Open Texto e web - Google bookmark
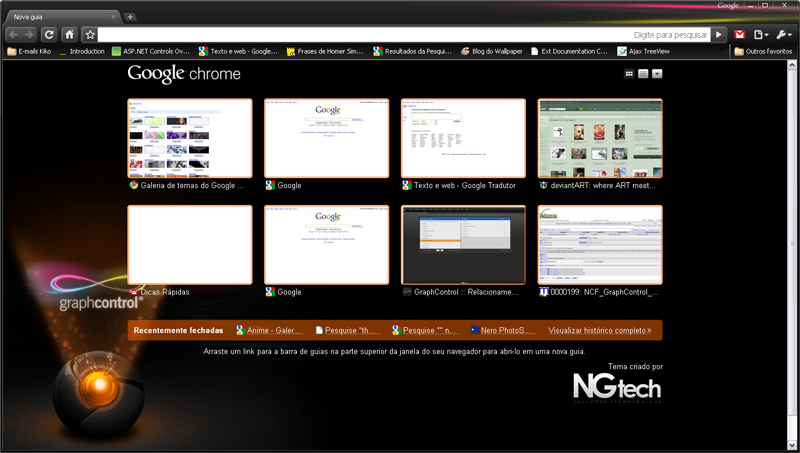 pyautogui.click(x=238, y=51)
